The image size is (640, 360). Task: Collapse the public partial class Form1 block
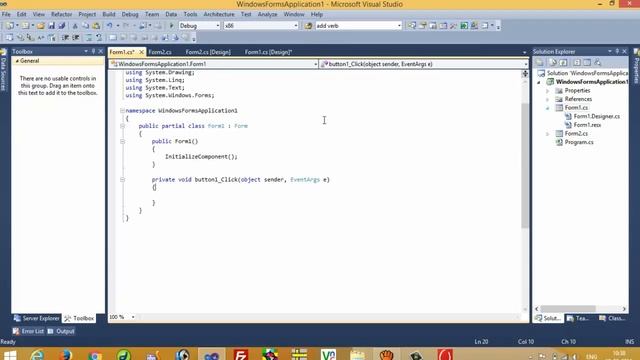coord(122,126)
